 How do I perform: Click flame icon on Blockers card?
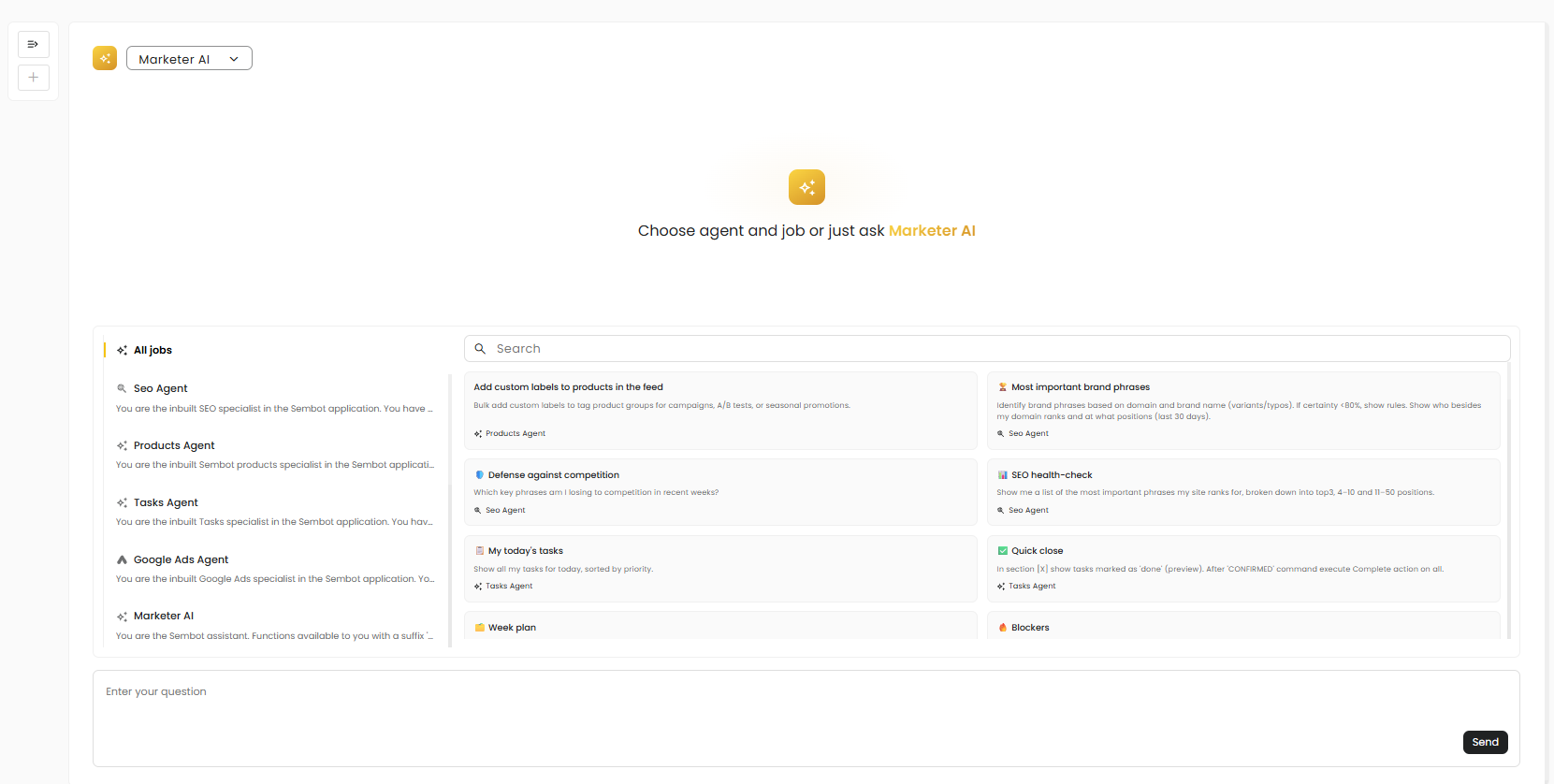1002,628
